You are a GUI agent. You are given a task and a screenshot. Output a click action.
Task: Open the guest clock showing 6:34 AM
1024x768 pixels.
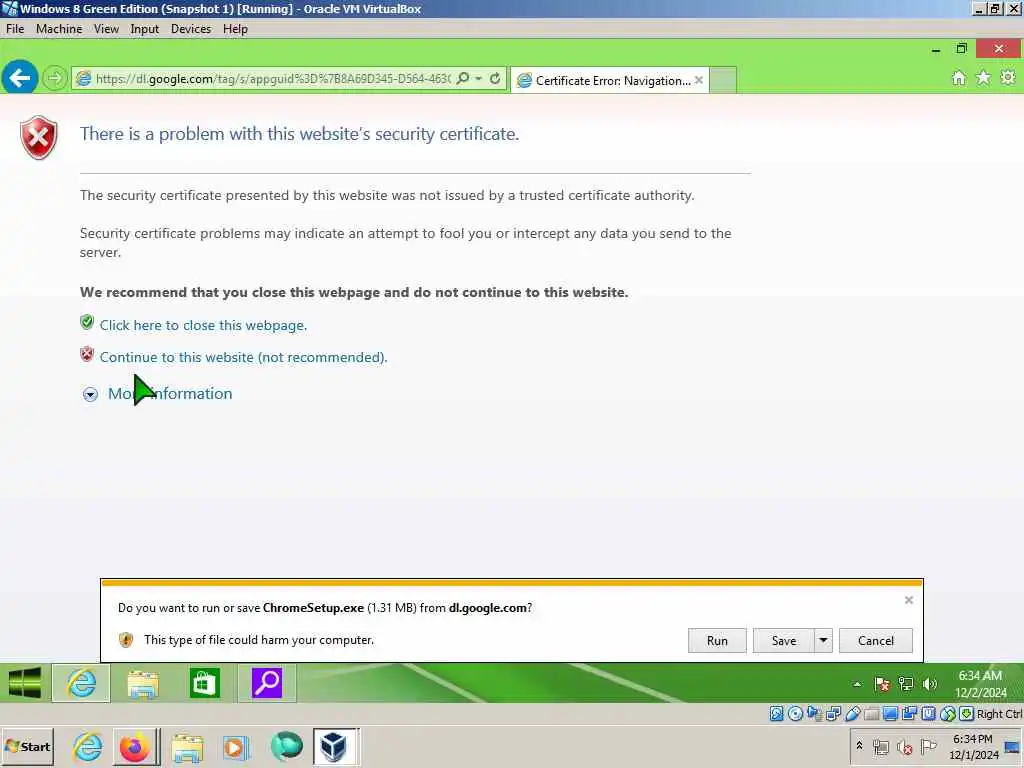(x=980, y=684)
